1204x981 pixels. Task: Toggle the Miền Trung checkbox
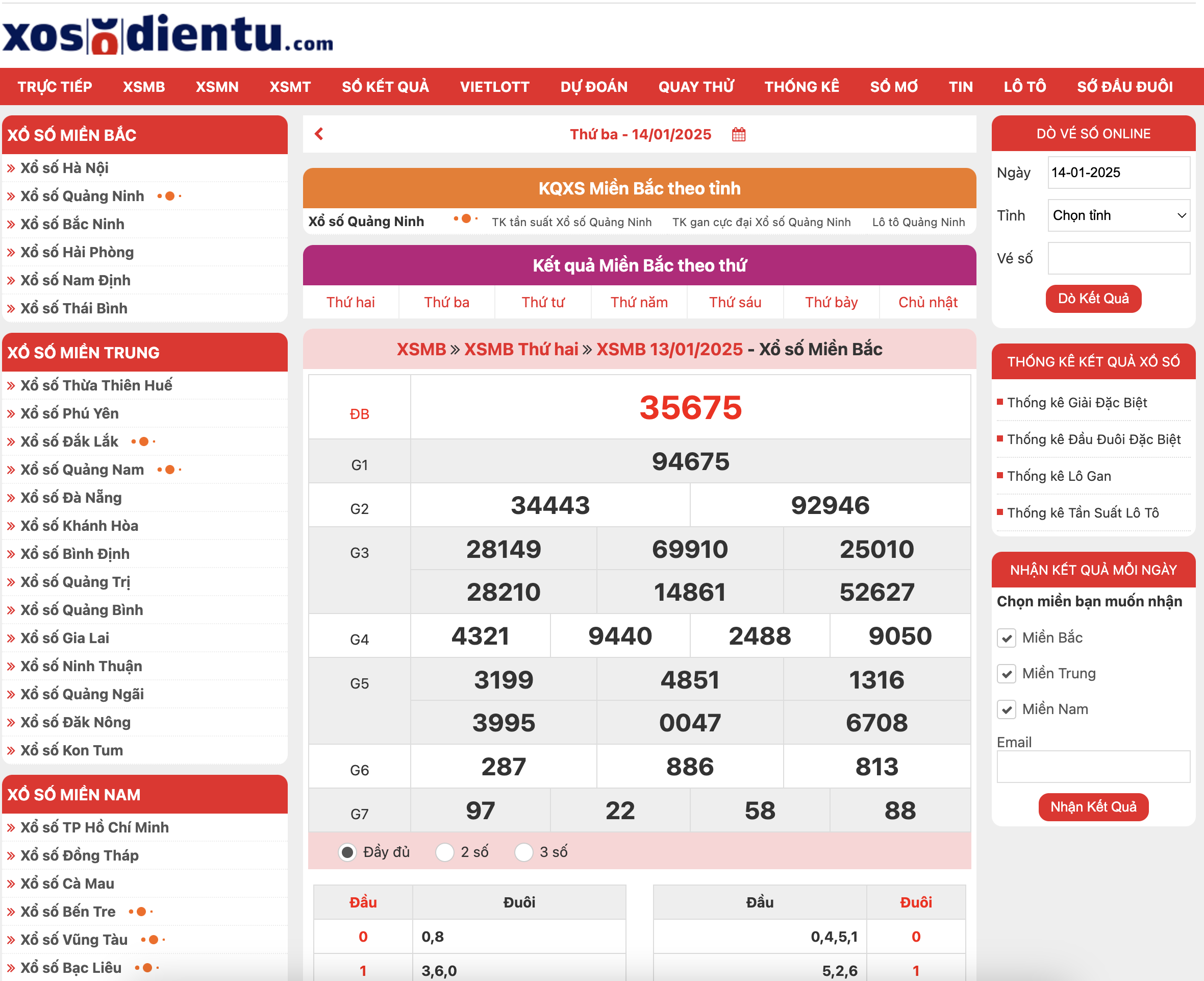1007,674
